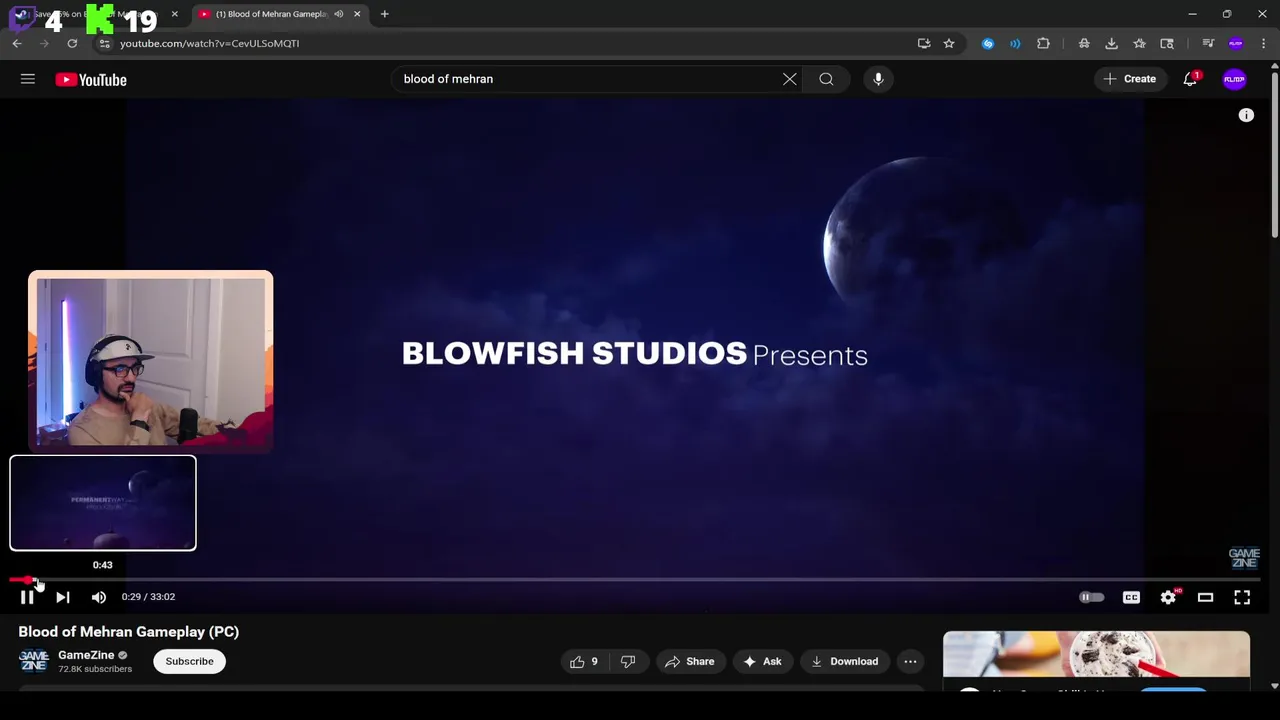Open browser downloads

[x=1111, y=43]
